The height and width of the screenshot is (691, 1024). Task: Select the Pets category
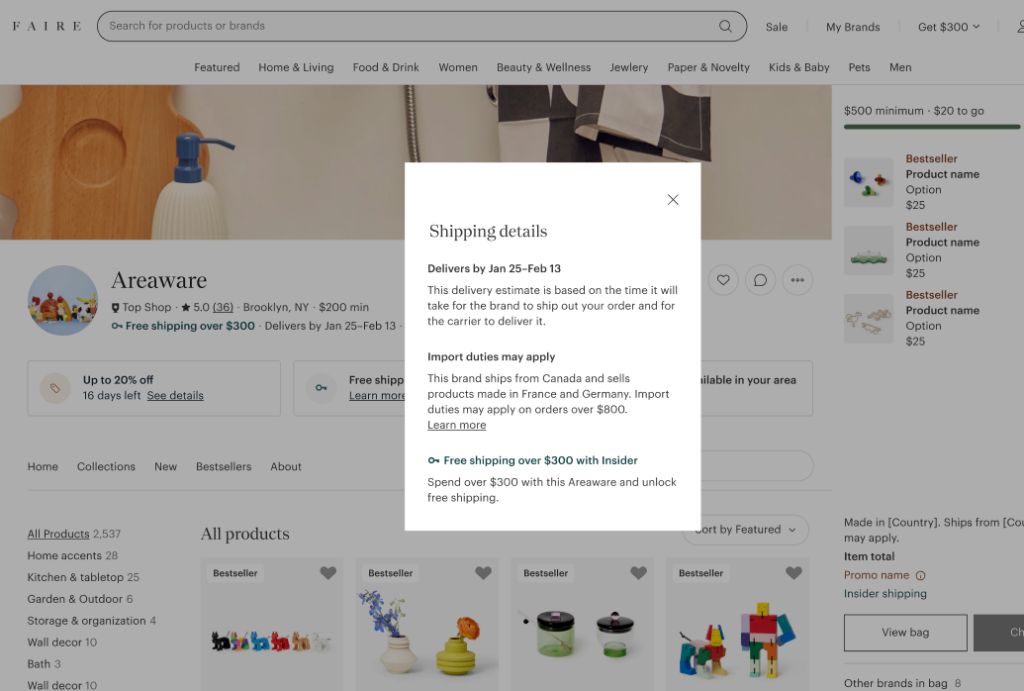point(859,67)
